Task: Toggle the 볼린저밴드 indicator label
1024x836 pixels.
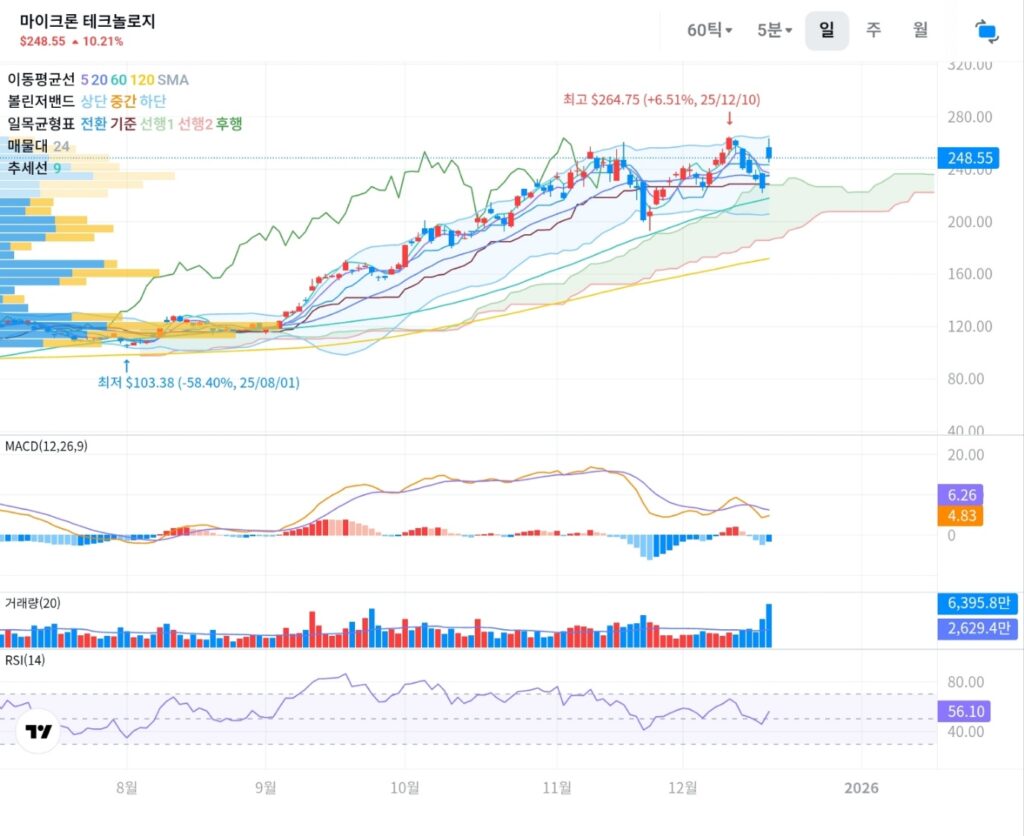Action: click(41, 101)
